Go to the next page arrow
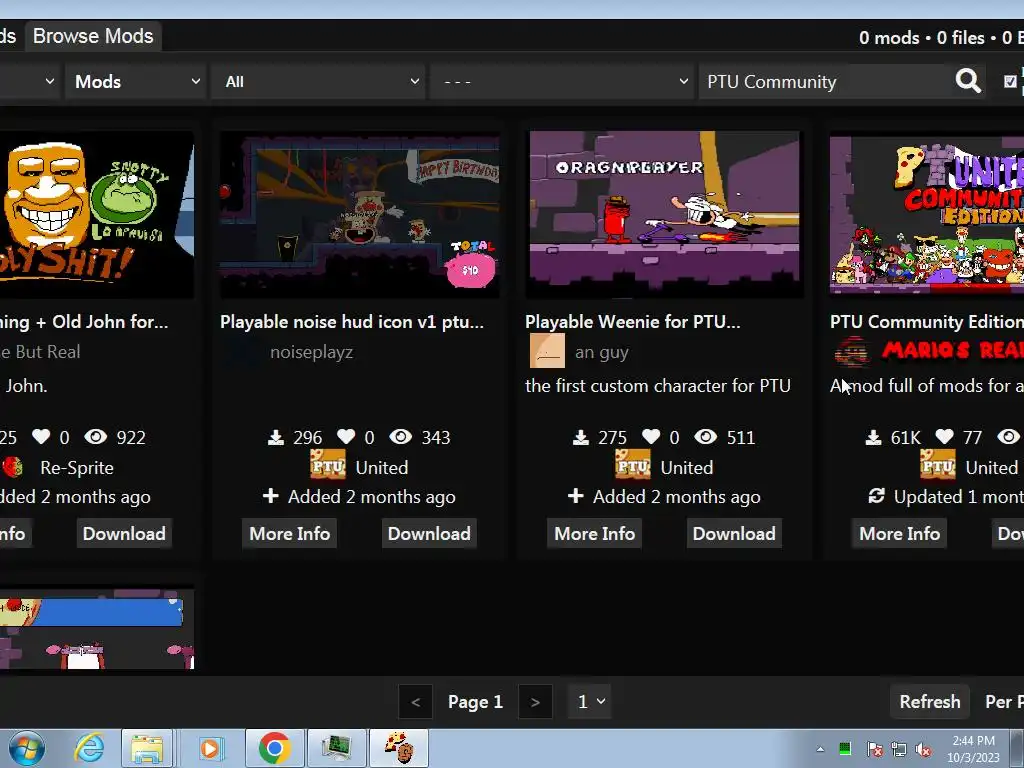1024x768 pixels. (x=535, y=701)
